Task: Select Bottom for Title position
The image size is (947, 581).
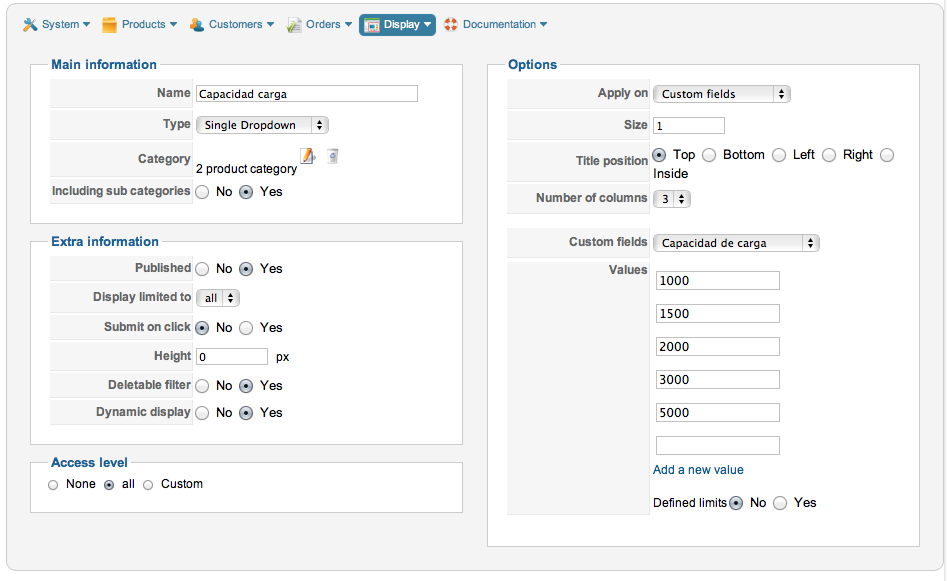Action: coord(709,155)
